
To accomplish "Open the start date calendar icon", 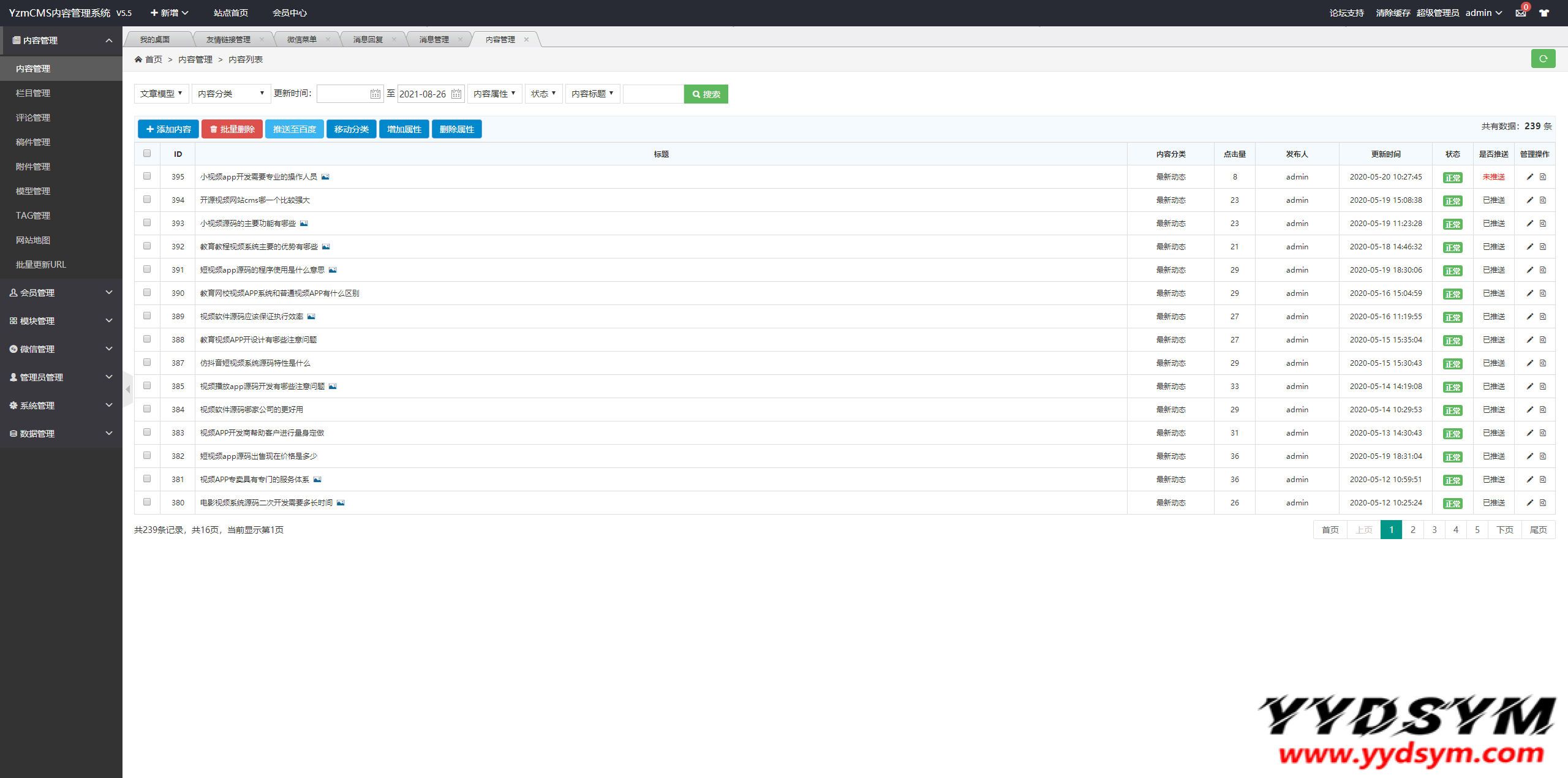I will [375, 94].
